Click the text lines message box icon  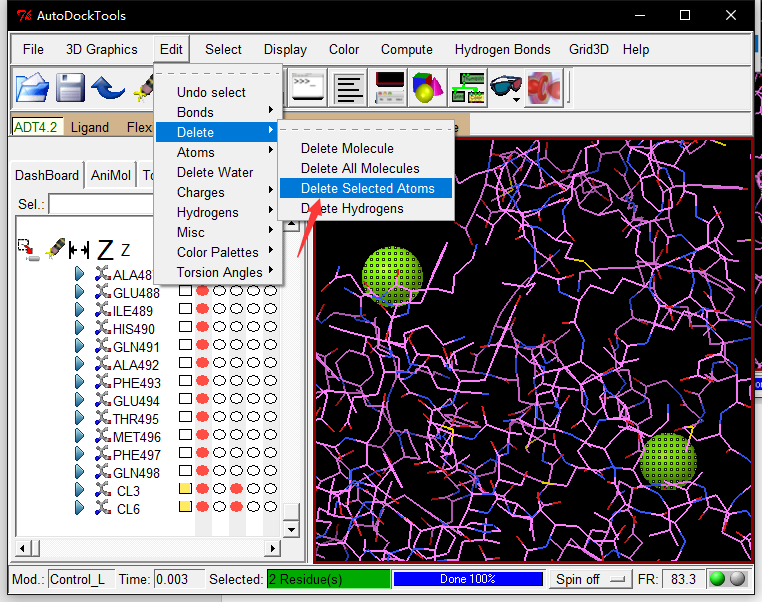pos(348,88)
